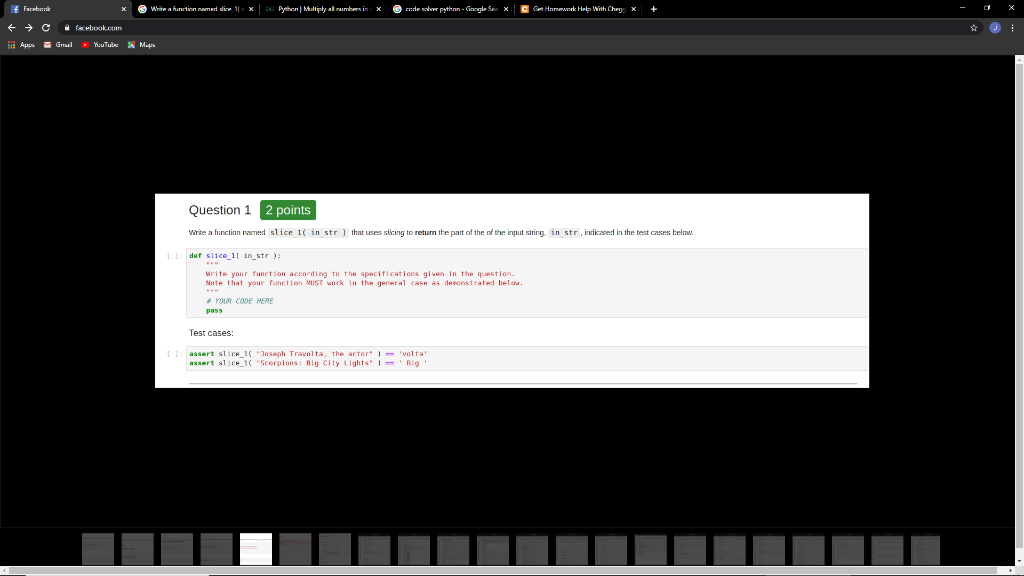Viewport: 1024px width, 576px height.
Task: Reload the page with the refresh icon
Action: click(x=46, y=27)
